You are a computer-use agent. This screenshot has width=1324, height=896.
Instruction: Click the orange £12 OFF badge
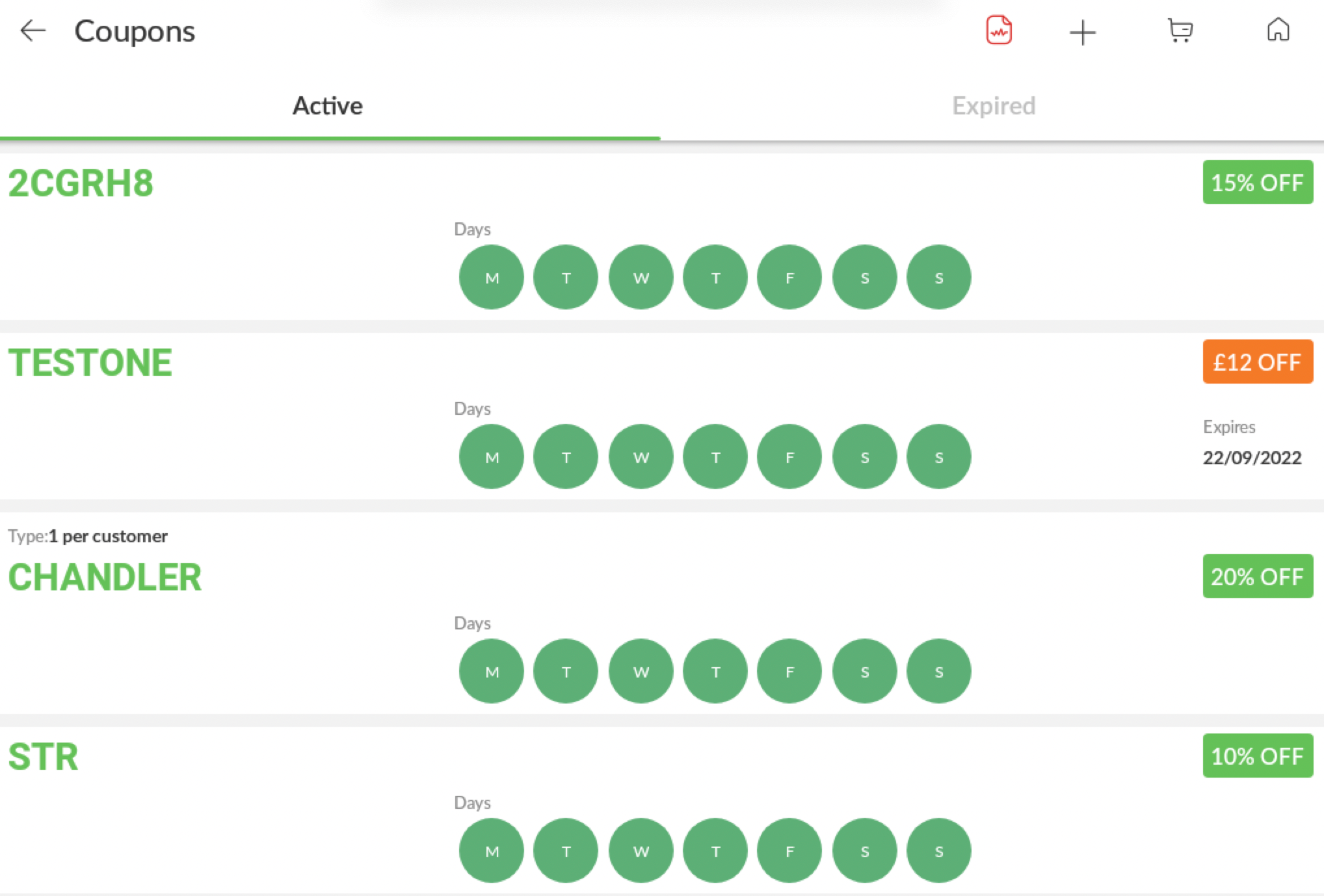[1258, 362]
